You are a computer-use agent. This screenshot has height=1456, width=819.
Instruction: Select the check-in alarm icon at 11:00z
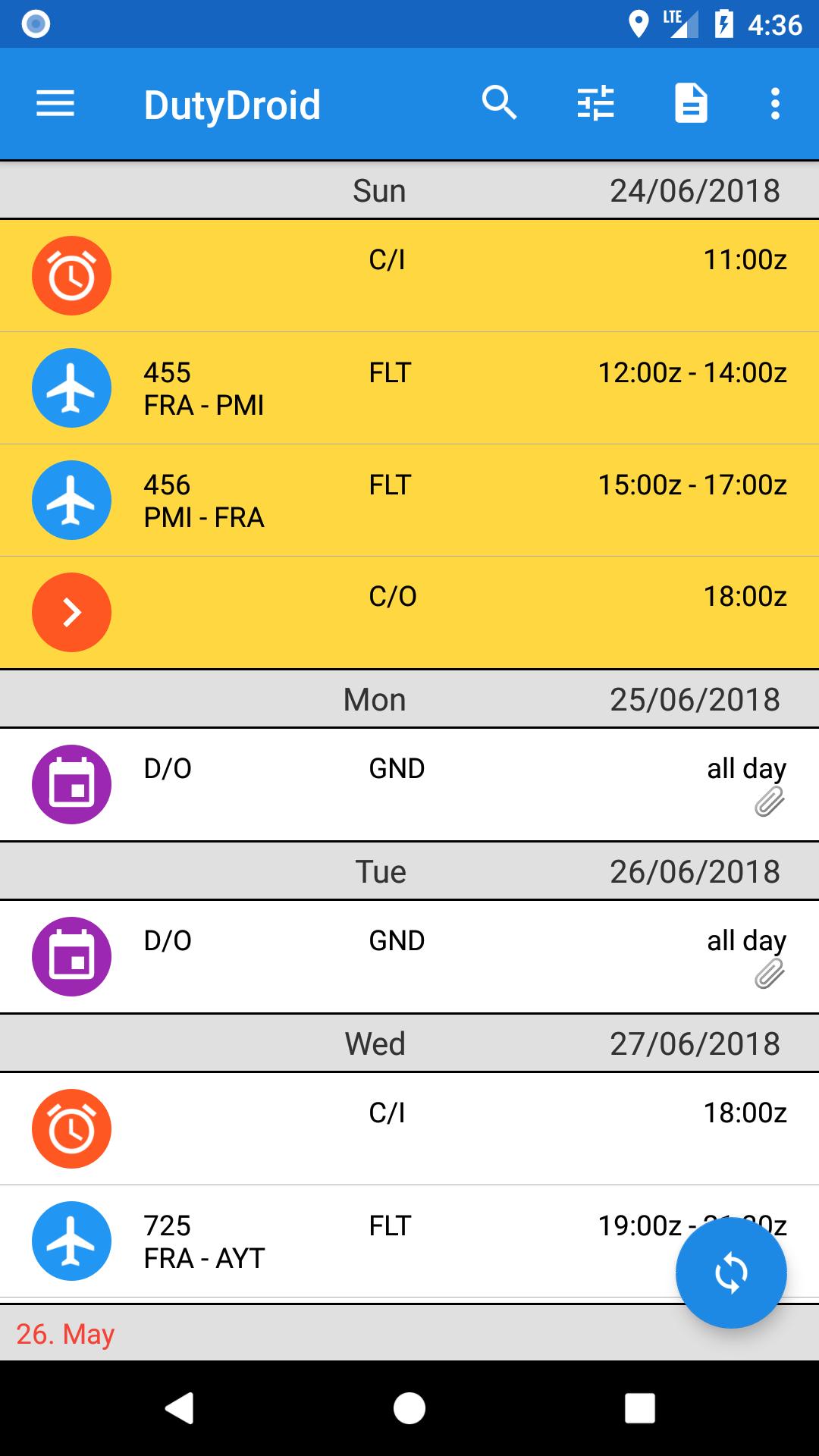[71, 275]
